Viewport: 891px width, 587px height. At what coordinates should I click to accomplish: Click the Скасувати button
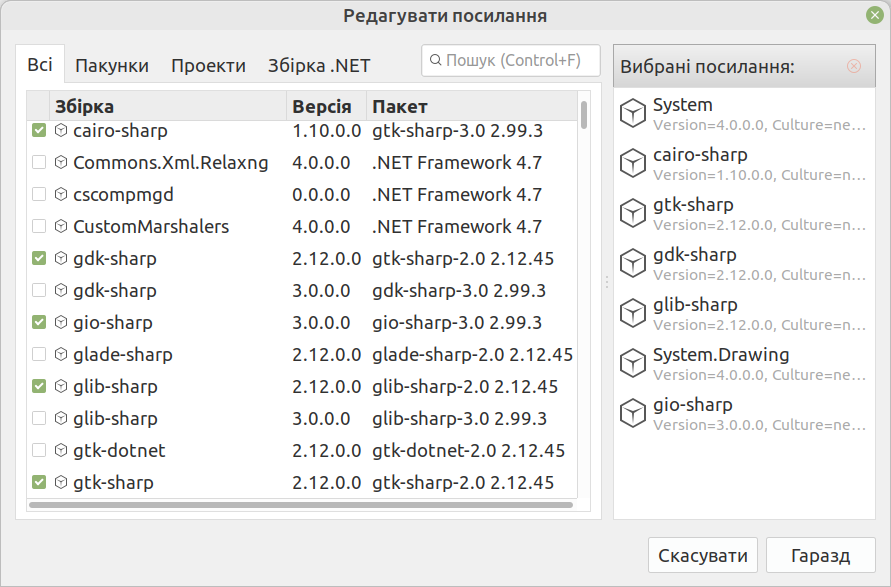click(703, 555)
